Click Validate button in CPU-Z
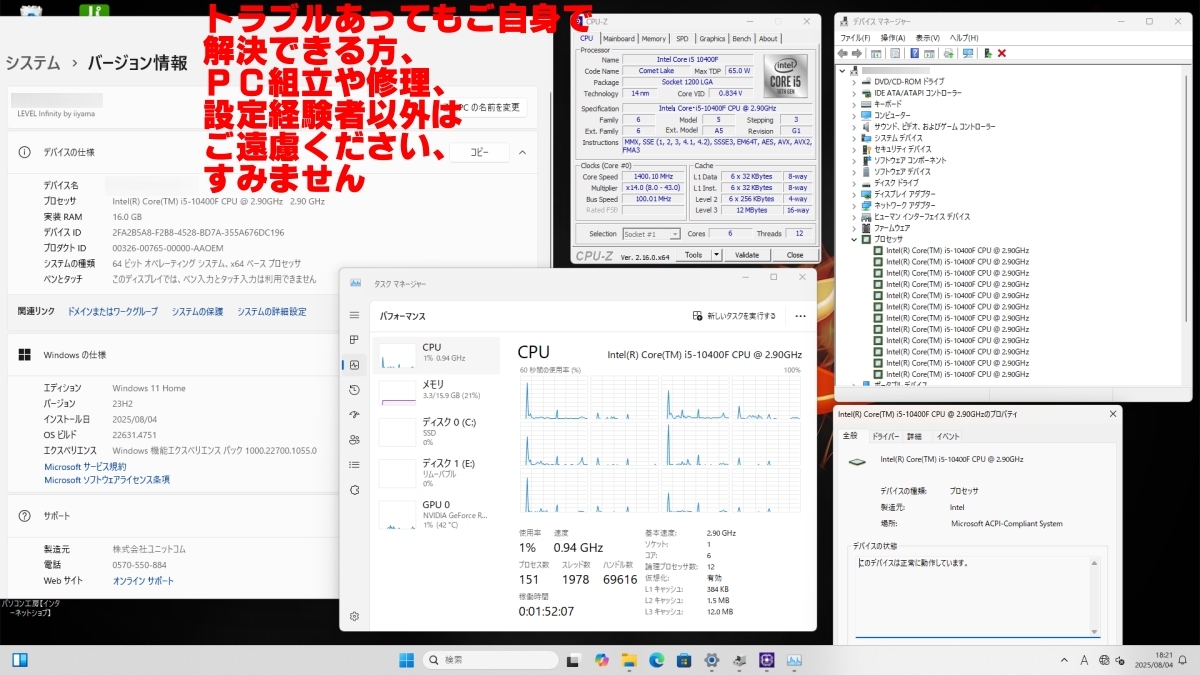The image size is (1200, 675). [x=747, y=255]
